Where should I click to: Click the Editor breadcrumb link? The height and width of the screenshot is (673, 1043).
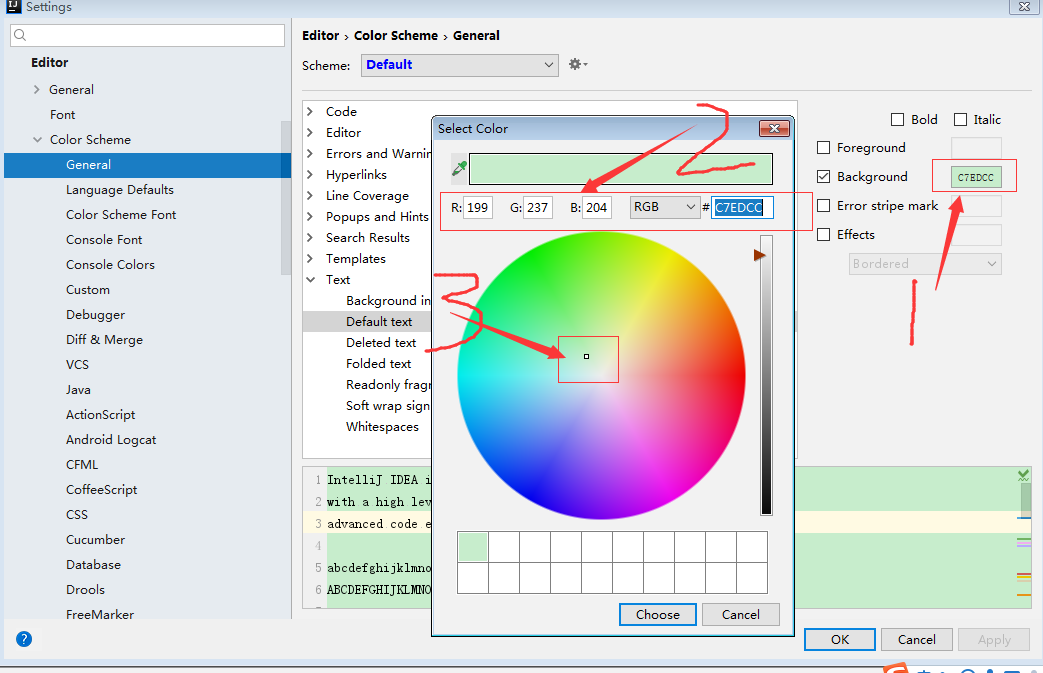click(x=321, y=36)
